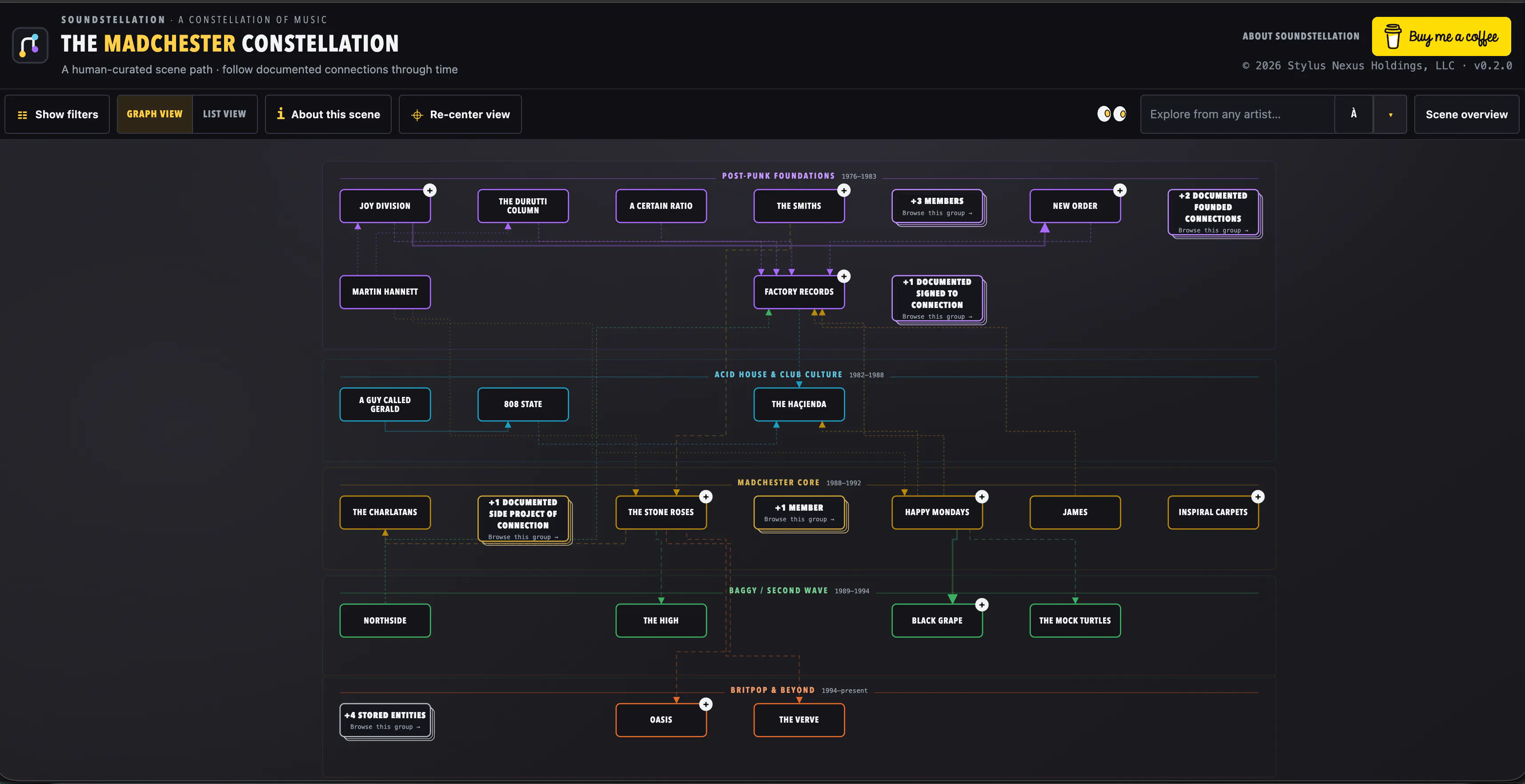Image resolution: width=1525 pixels, height=784 pixels.
Task: Expand The Stone Roses node plus icon
Action: [x=706, y=496]
